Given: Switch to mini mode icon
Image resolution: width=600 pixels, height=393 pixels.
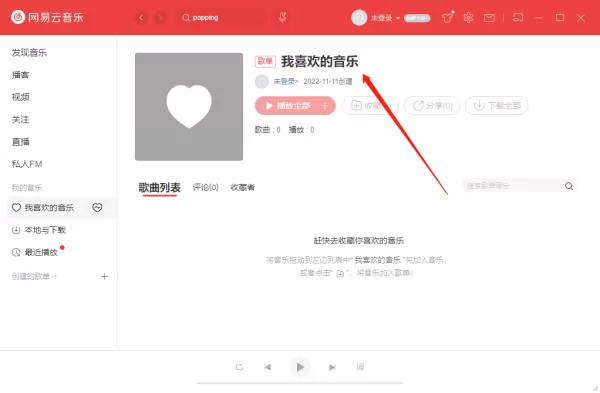Looking at the screenshot, I should [x=518, y=18].
